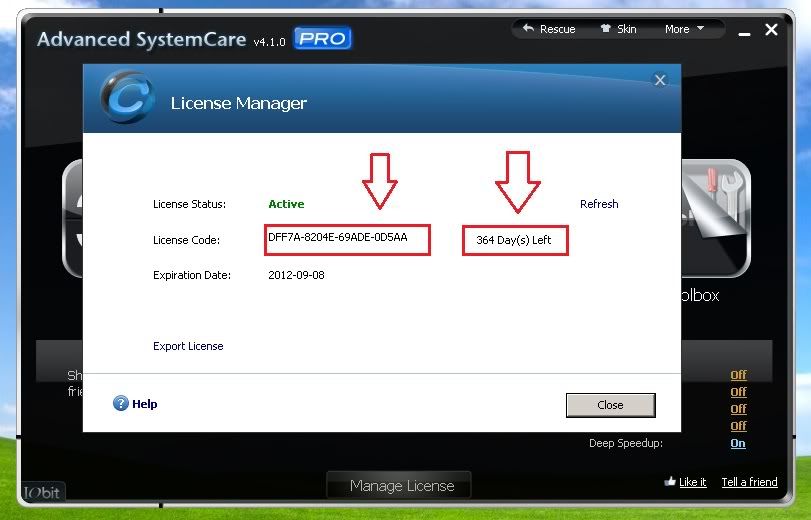
Task: Click the License Code label
Action: [x=186, y=240]
